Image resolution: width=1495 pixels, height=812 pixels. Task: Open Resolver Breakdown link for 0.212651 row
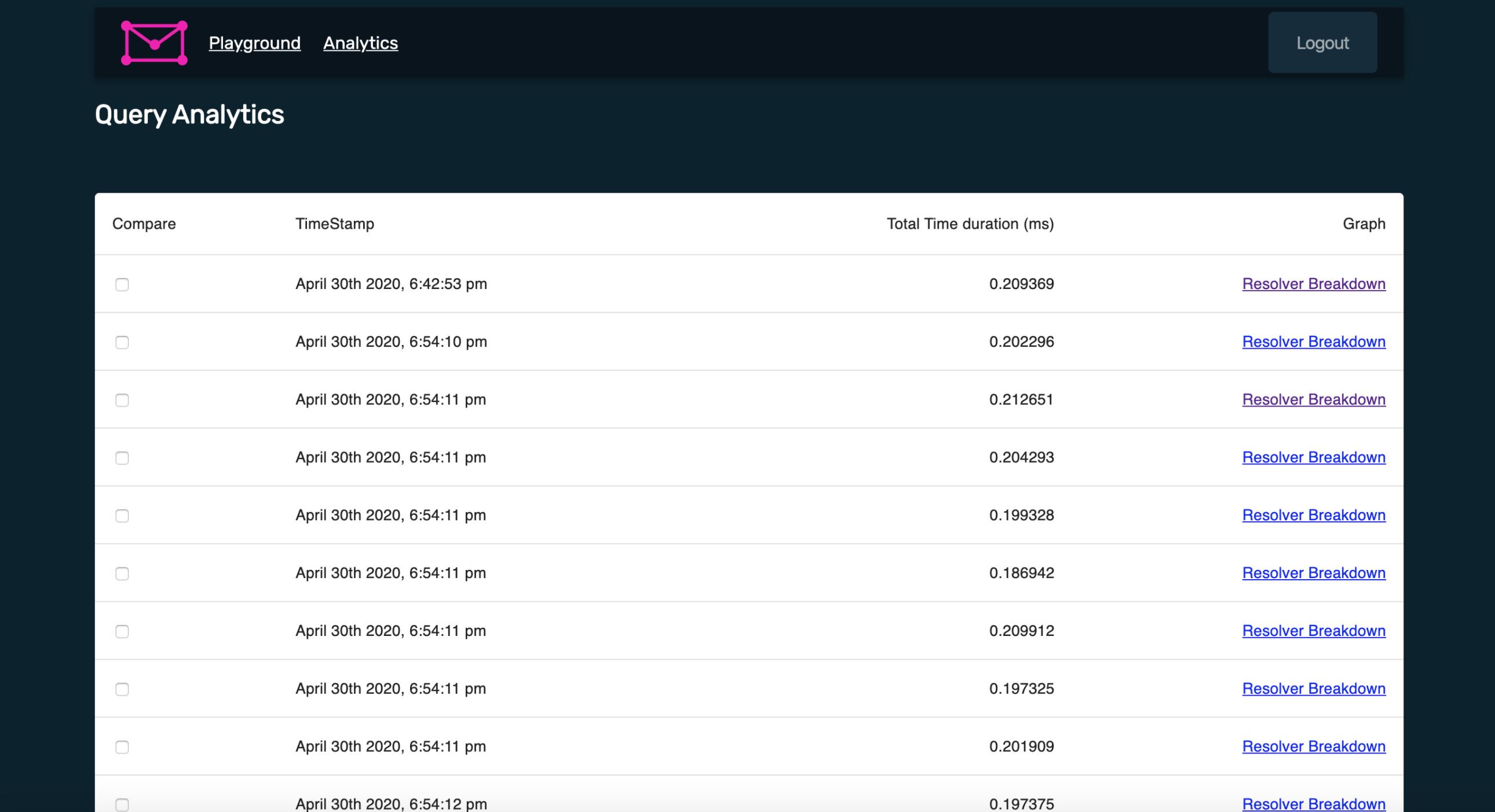pos(1313,399)
